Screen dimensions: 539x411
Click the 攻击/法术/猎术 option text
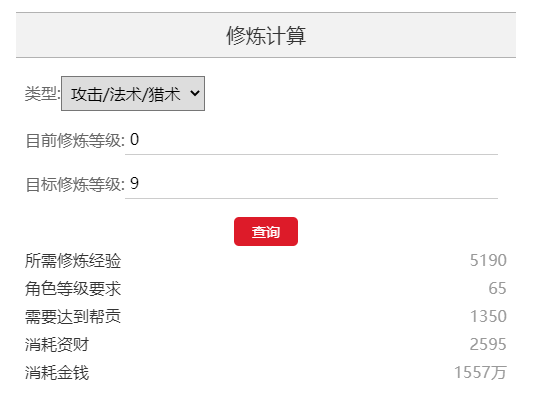coord(125,94)
